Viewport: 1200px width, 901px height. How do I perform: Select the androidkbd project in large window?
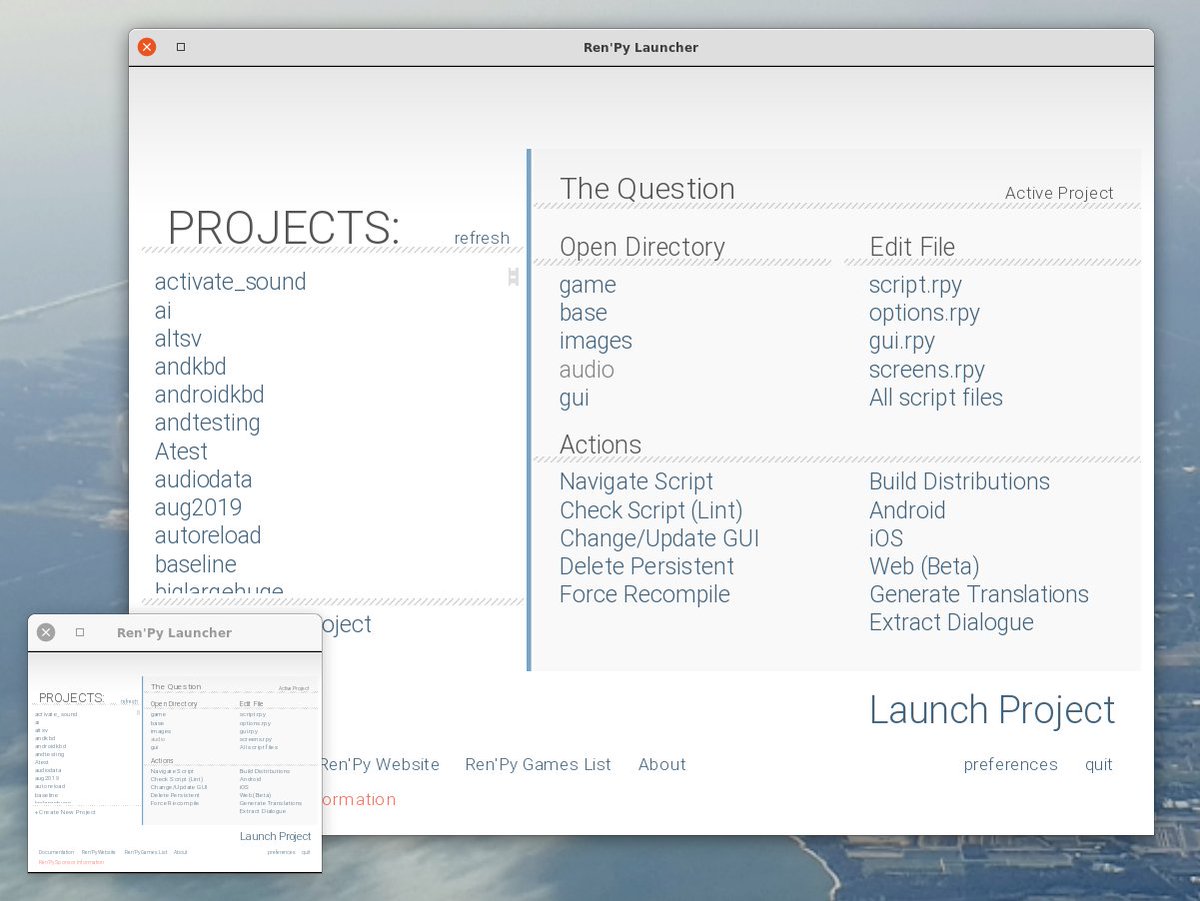pyautogui.click(x=209, y=395)
